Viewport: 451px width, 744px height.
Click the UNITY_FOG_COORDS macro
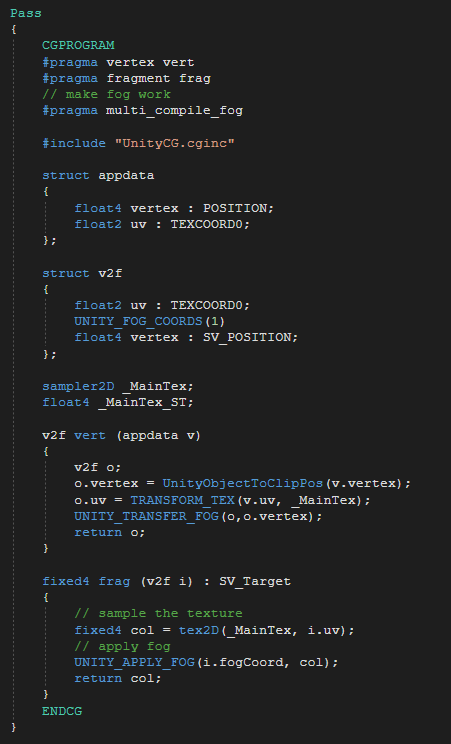point(138,321)
